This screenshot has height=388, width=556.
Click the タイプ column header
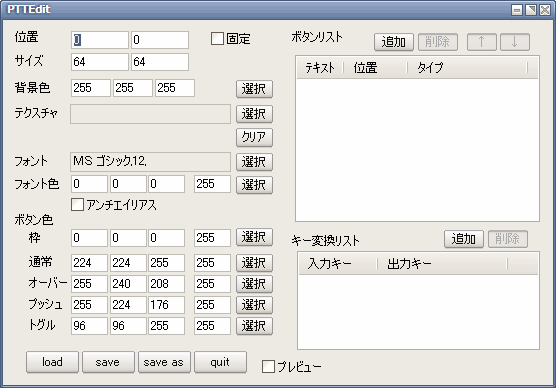tap(467, 67)
